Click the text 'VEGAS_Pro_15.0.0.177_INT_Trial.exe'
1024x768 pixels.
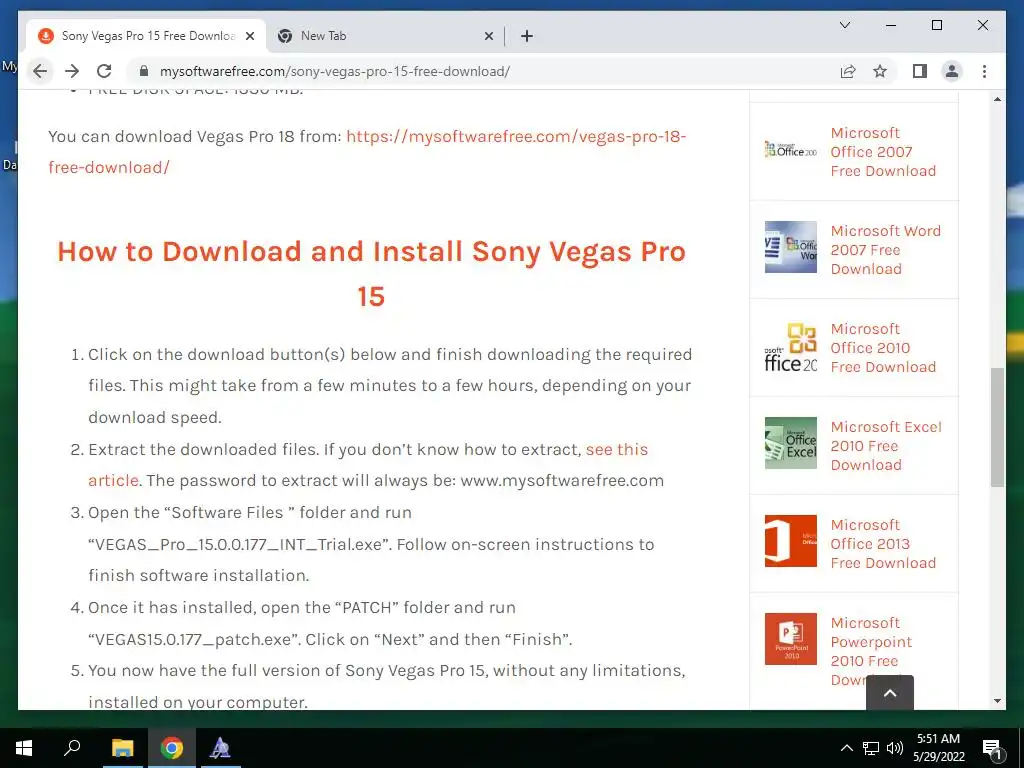point(238,545)
